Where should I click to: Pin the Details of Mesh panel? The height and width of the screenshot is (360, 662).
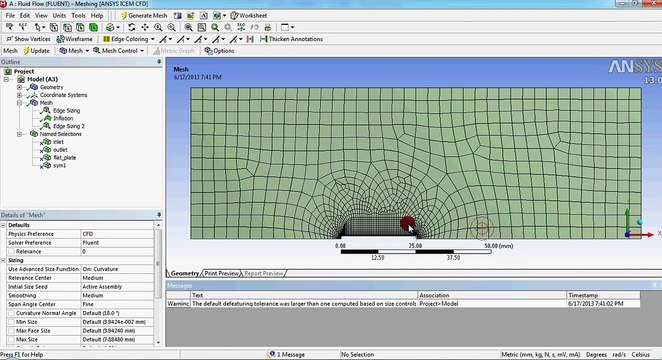tap(159, 215)
